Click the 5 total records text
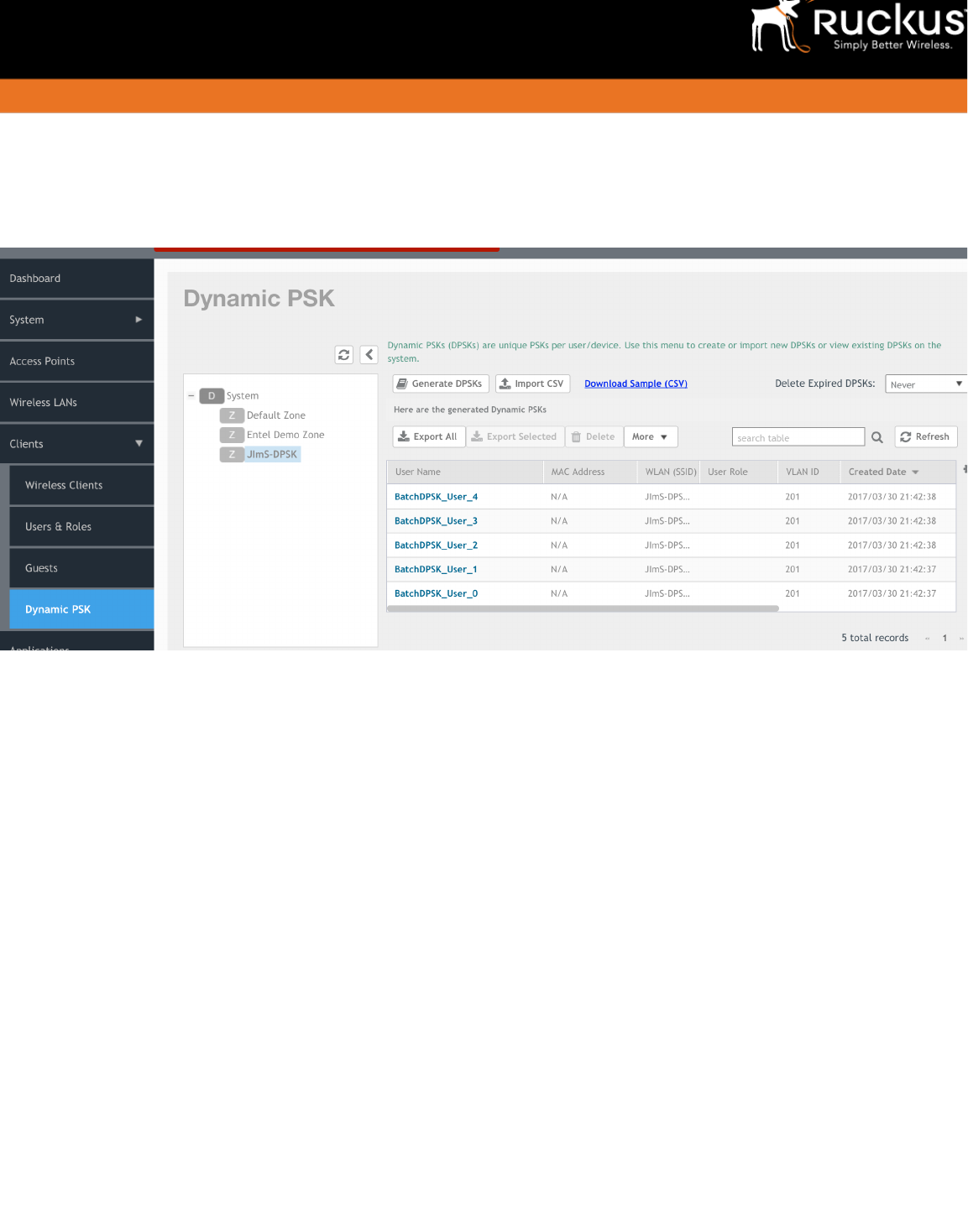Image resolution: width=968 pixels, height=1232 pixels. (x=875, y=639)
